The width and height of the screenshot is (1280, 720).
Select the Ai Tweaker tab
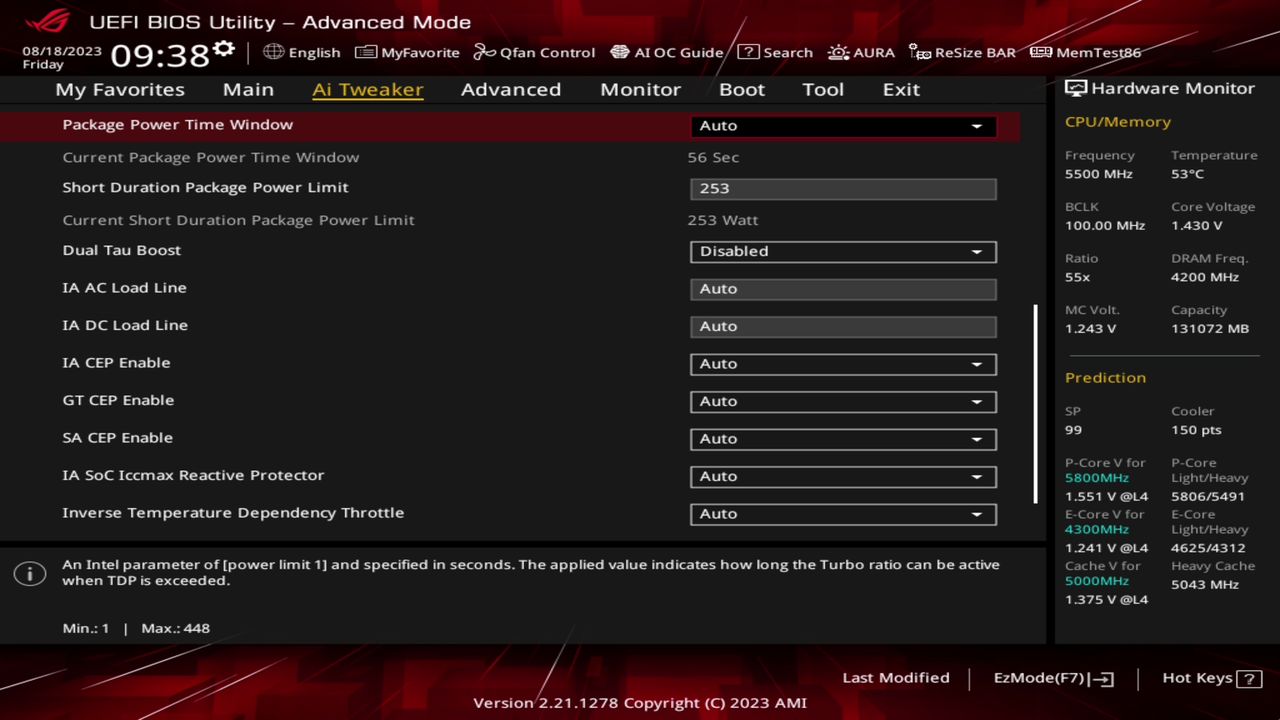click(367, 89)
